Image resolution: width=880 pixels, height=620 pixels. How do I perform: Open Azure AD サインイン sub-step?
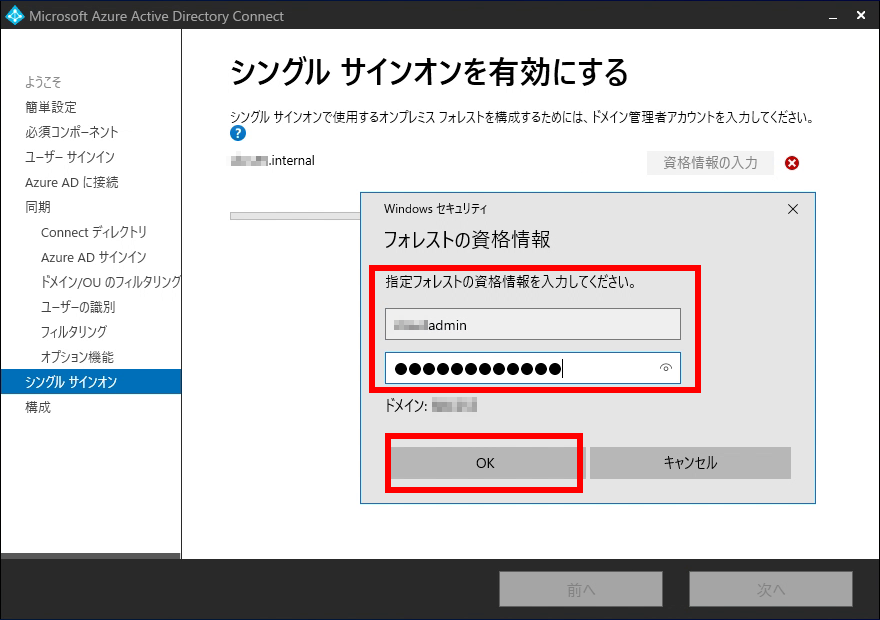pos(94,257)
